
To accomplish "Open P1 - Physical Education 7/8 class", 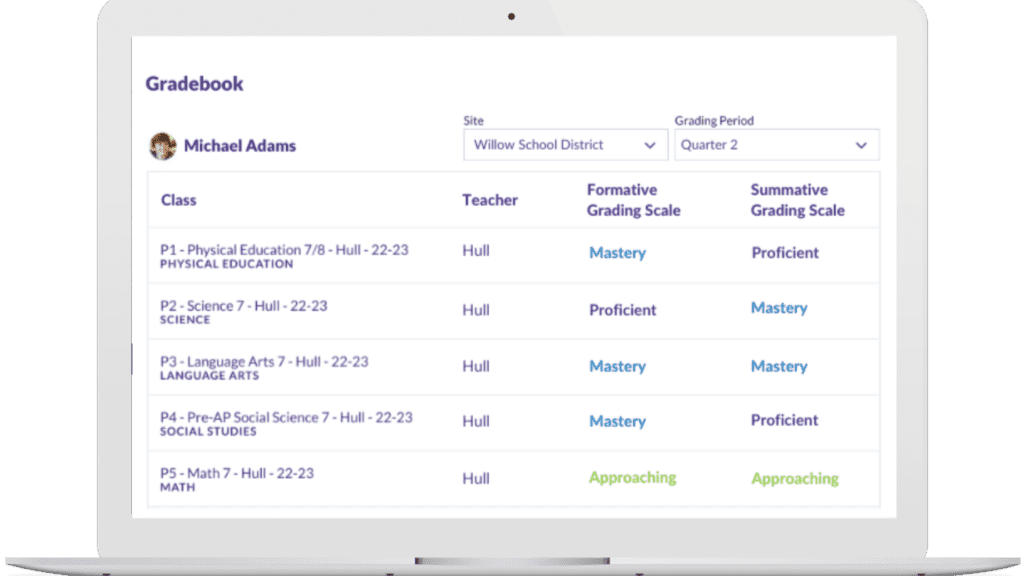I will click(284, 250).
